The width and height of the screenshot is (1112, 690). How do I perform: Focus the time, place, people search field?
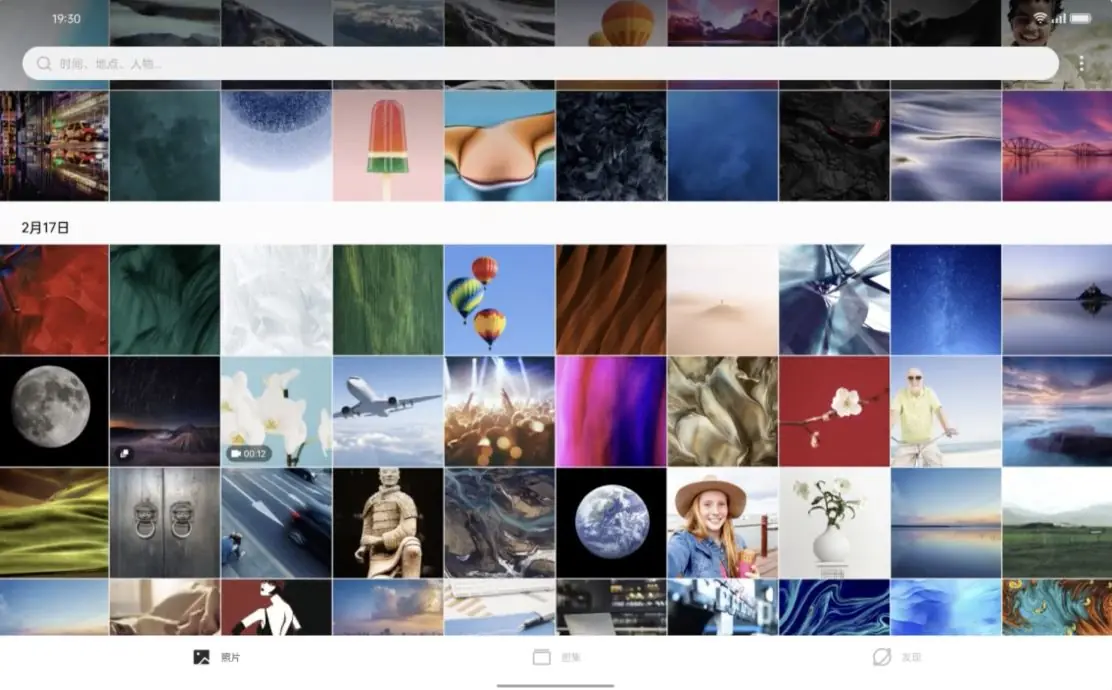[540, 64]
